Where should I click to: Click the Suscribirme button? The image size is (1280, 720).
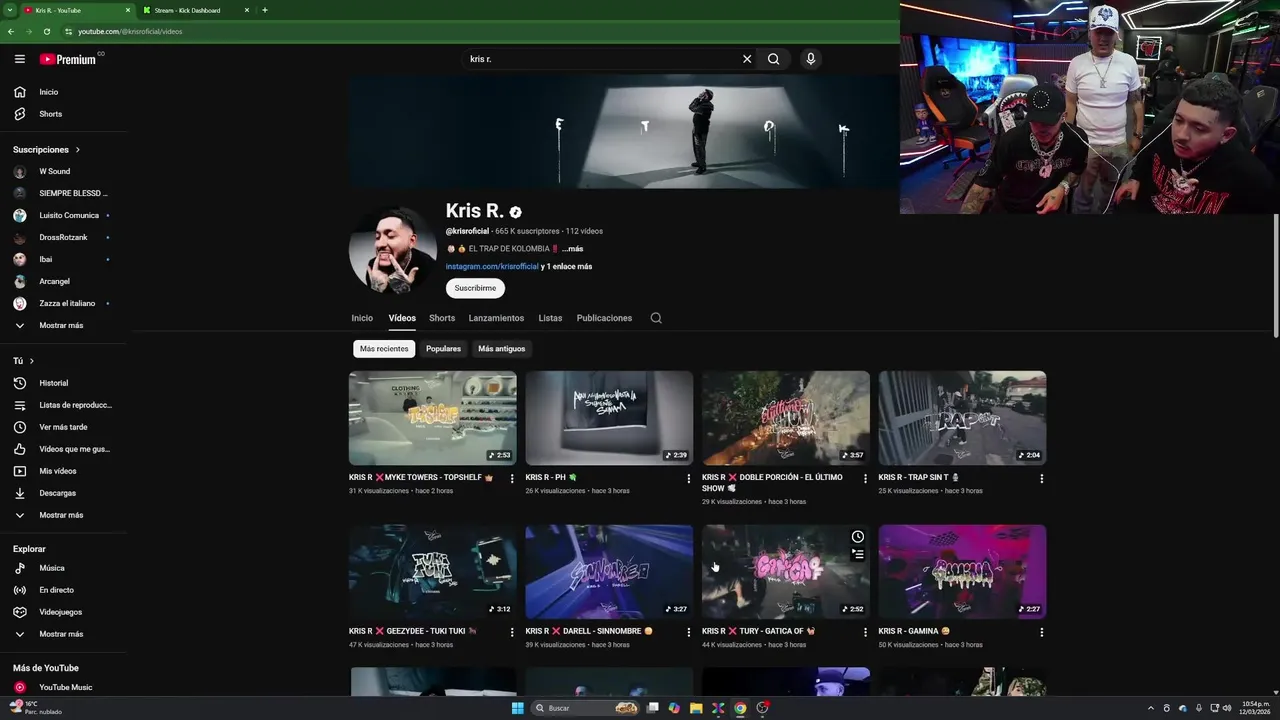point(475,288)
